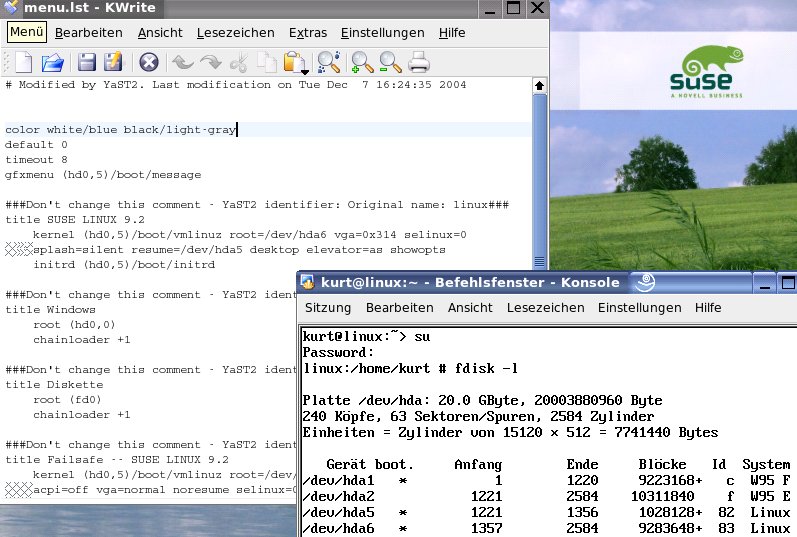Open the Sitzung menu in Konsole
Screen dimensions: 797x537
[328, 308]
